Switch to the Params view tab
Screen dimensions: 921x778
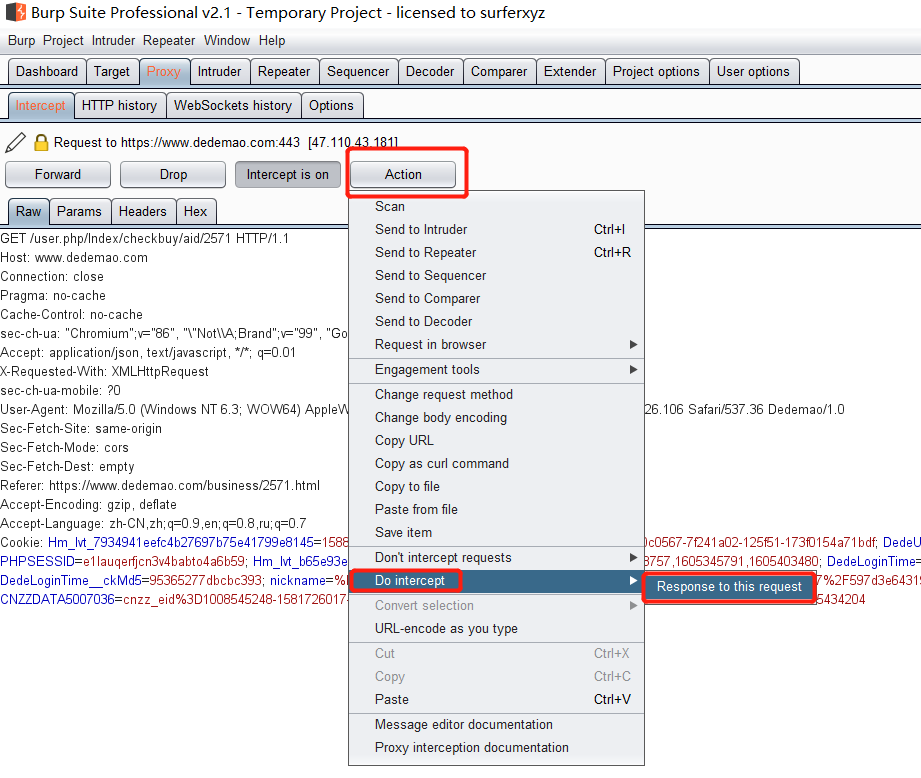tap(79, 211)
